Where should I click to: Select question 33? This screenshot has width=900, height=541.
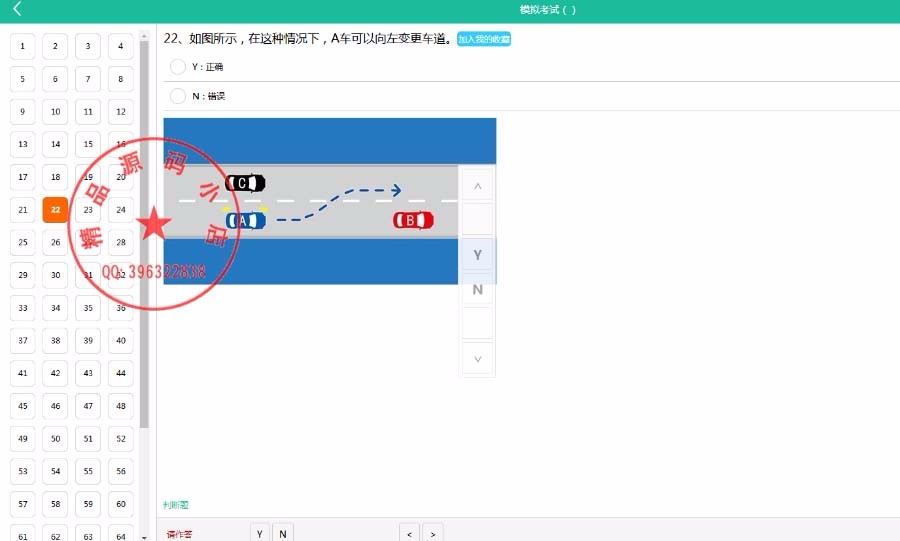click(22, 308)
